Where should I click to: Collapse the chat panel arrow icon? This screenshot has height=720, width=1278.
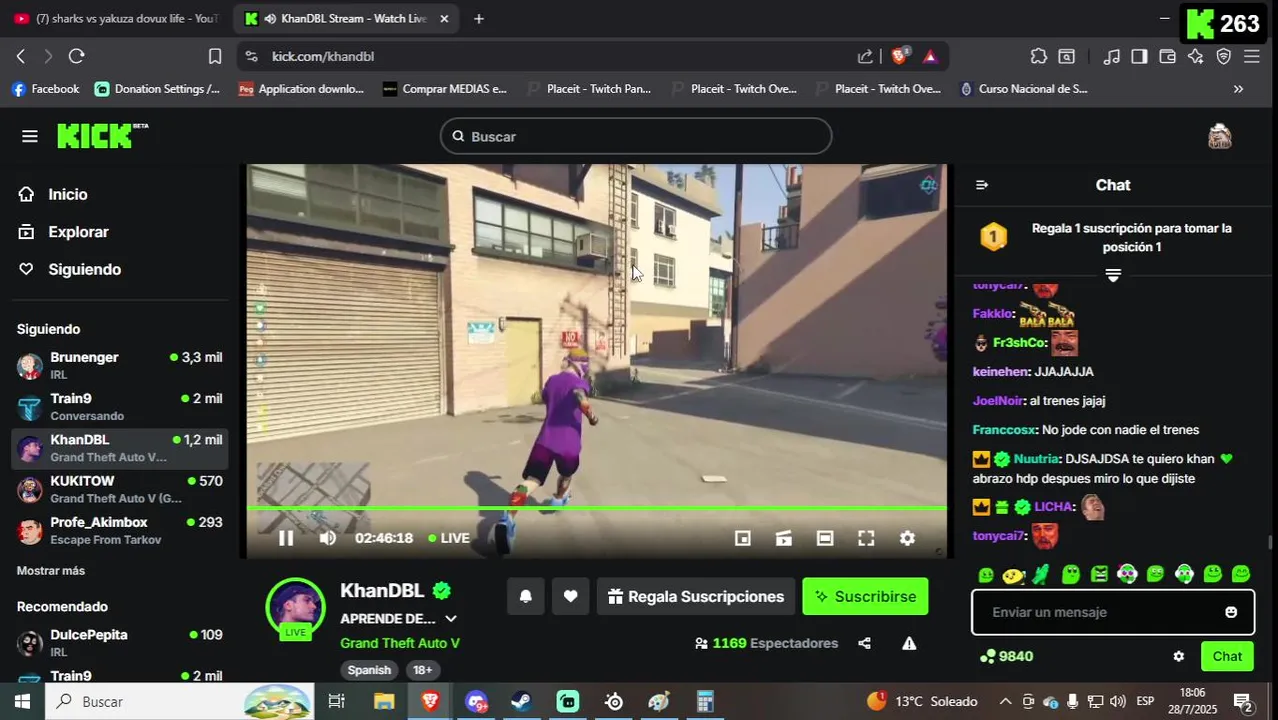pos(982,185)
